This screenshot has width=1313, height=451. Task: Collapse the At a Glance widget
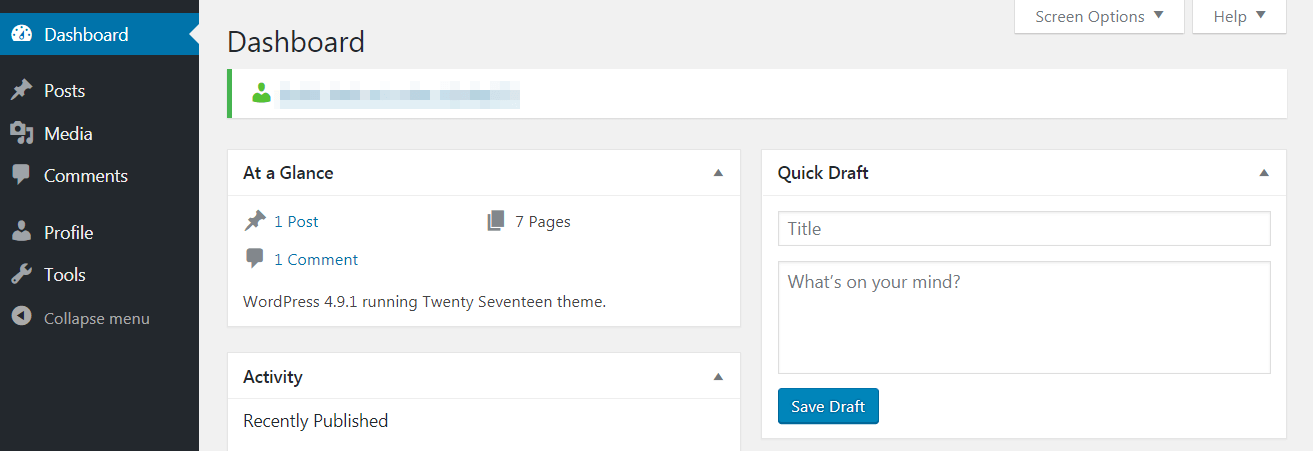coord(717,172)
